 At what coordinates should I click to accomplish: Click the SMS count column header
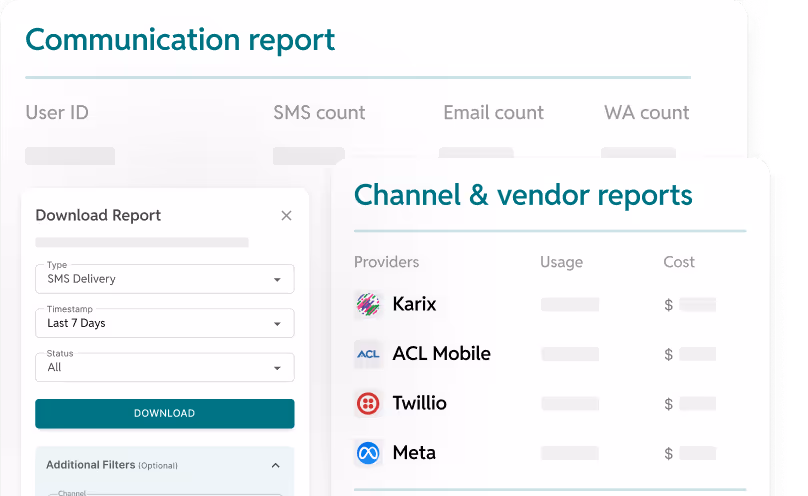pyautogui.click(x=319, y=113)
